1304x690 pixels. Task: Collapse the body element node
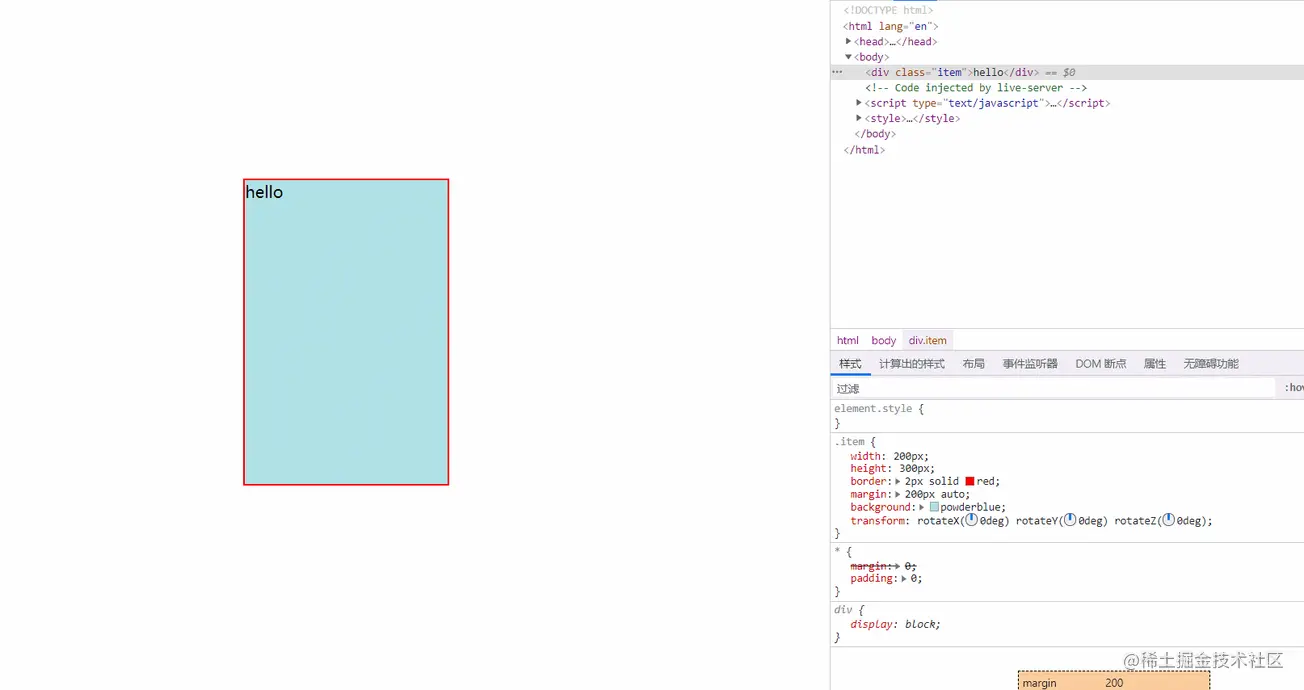(849, 57)
